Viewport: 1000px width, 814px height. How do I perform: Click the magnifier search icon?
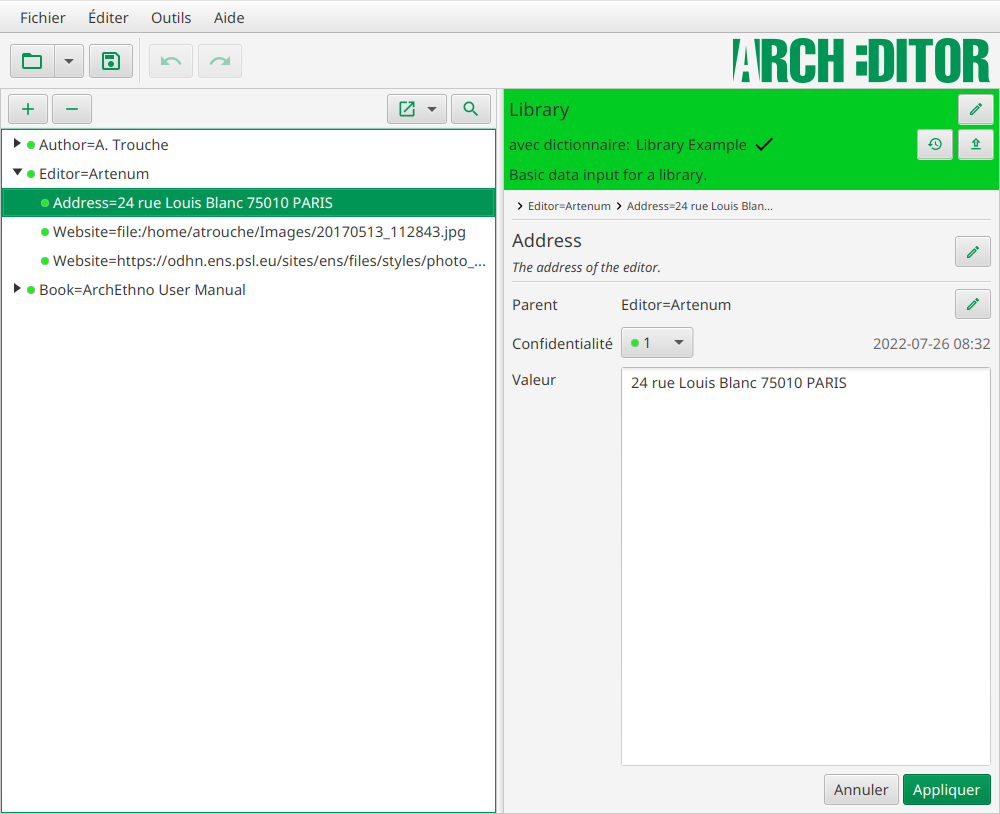pos(471,109)
